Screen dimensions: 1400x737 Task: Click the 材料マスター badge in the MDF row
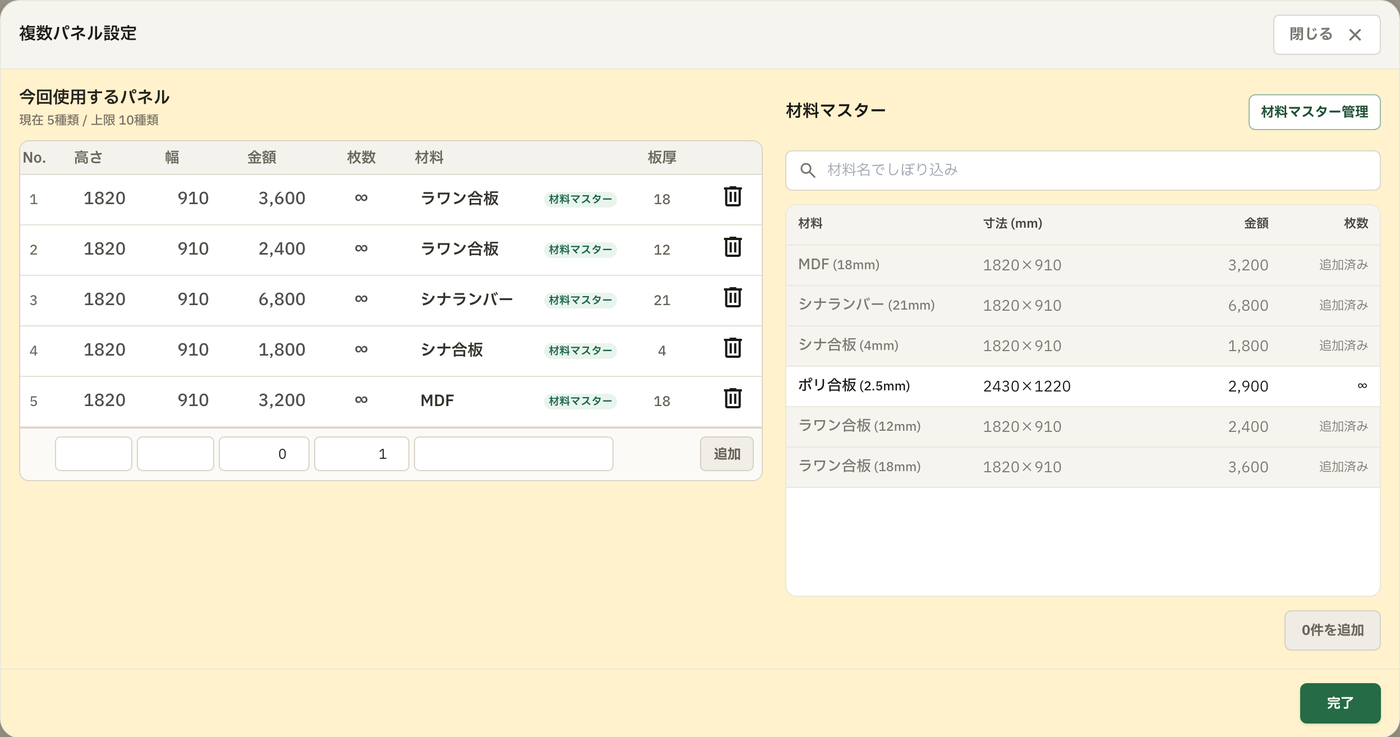click(x=581, y=401)
